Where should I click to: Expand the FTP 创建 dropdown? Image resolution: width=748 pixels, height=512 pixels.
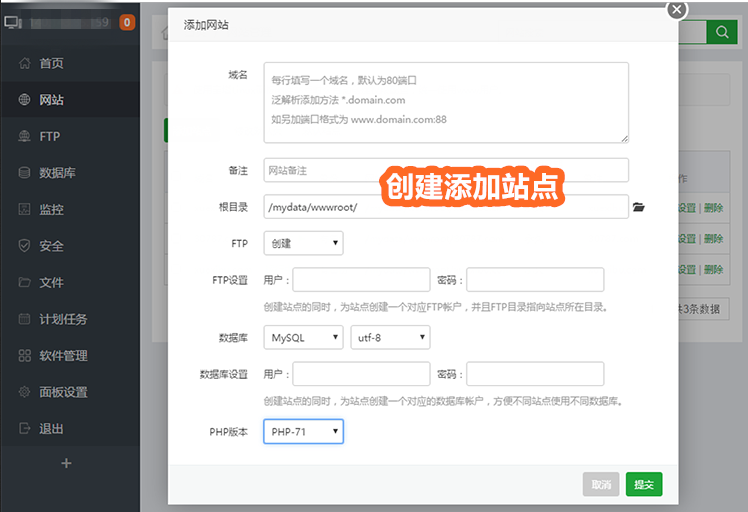tap(303, 243)
